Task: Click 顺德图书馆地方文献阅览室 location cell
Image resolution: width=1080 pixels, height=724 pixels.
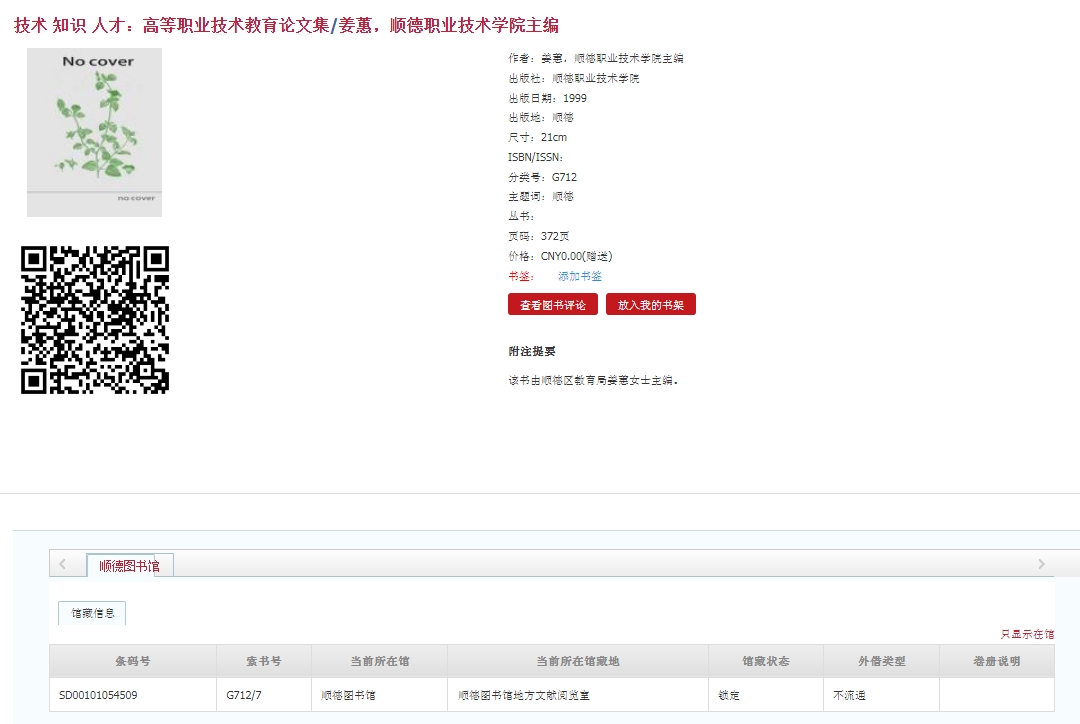Action: (578, 695)
